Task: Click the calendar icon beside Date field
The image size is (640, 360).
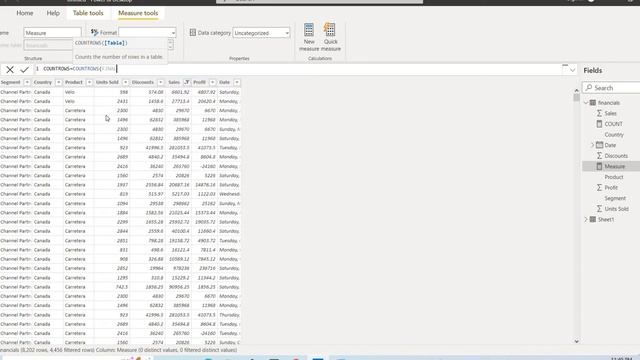Action: [599, 145]
